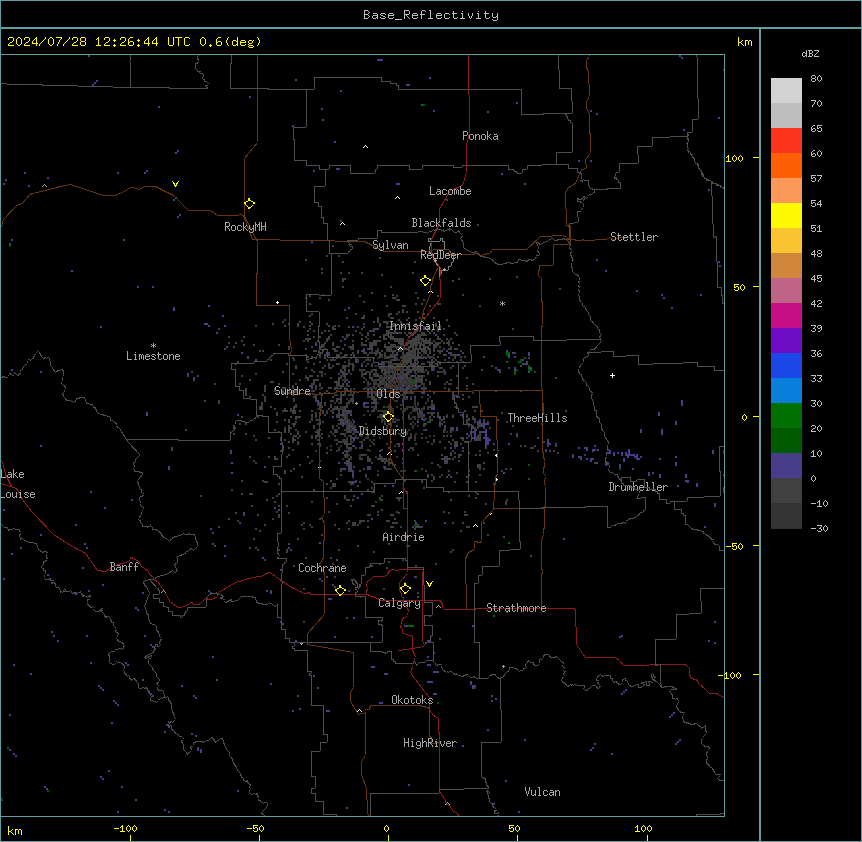Click the Blackfalds label

click(x=441, y=223)
